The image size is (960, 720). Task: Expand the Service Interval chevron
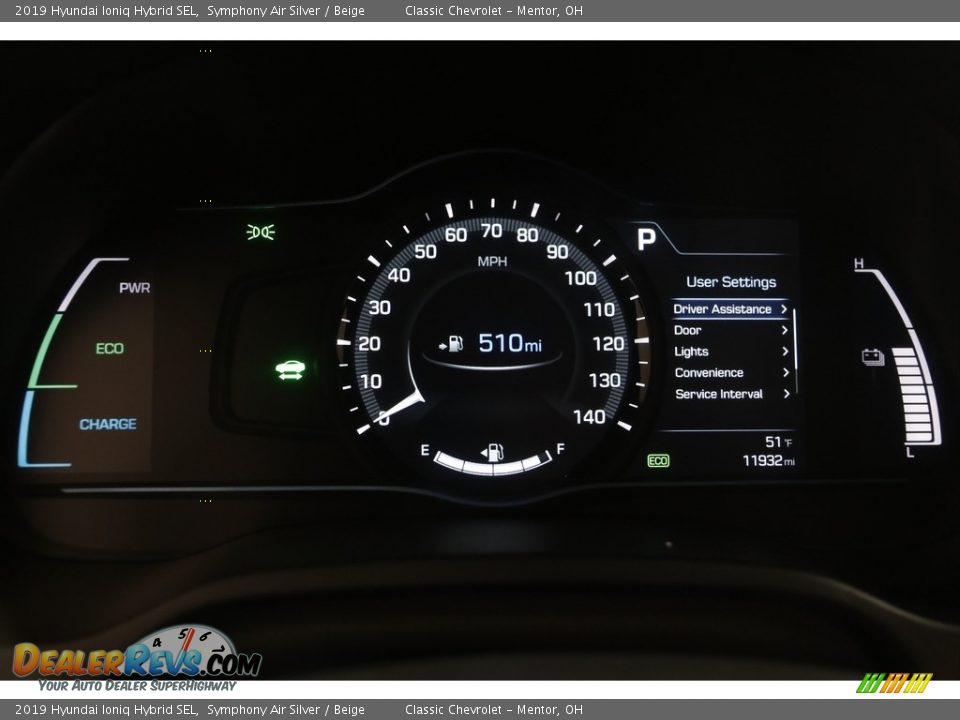786,394
